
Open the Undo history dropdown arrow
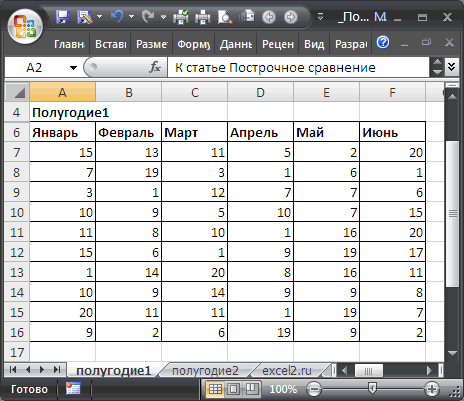click(132, 16)
